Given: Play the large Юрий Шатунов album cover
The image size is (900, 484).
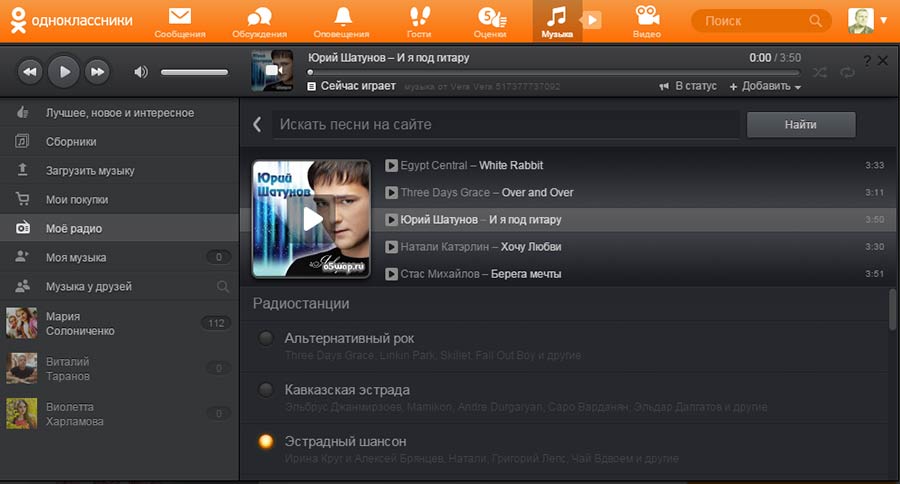Looking at the screenshot, I should (312, 219).
